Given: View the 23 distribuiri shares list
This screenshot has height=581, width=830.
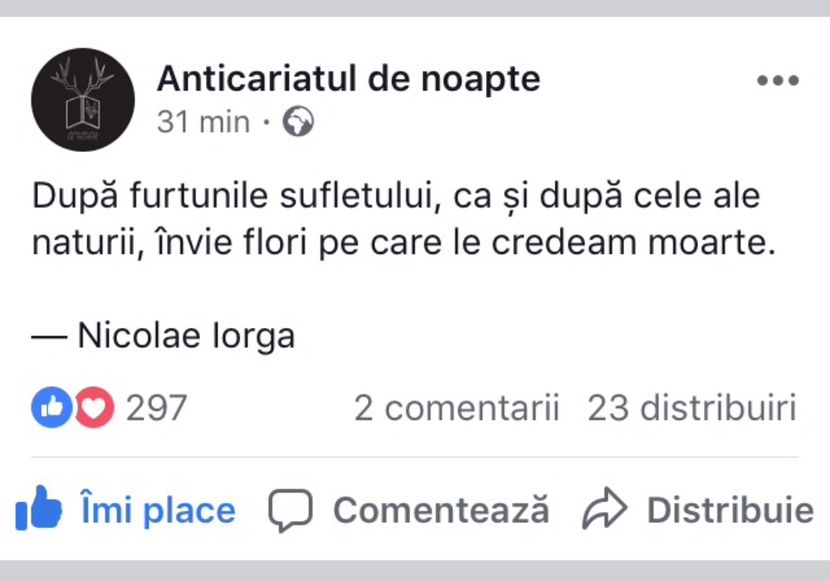Looking at the screenshot, I should (692, 408).
